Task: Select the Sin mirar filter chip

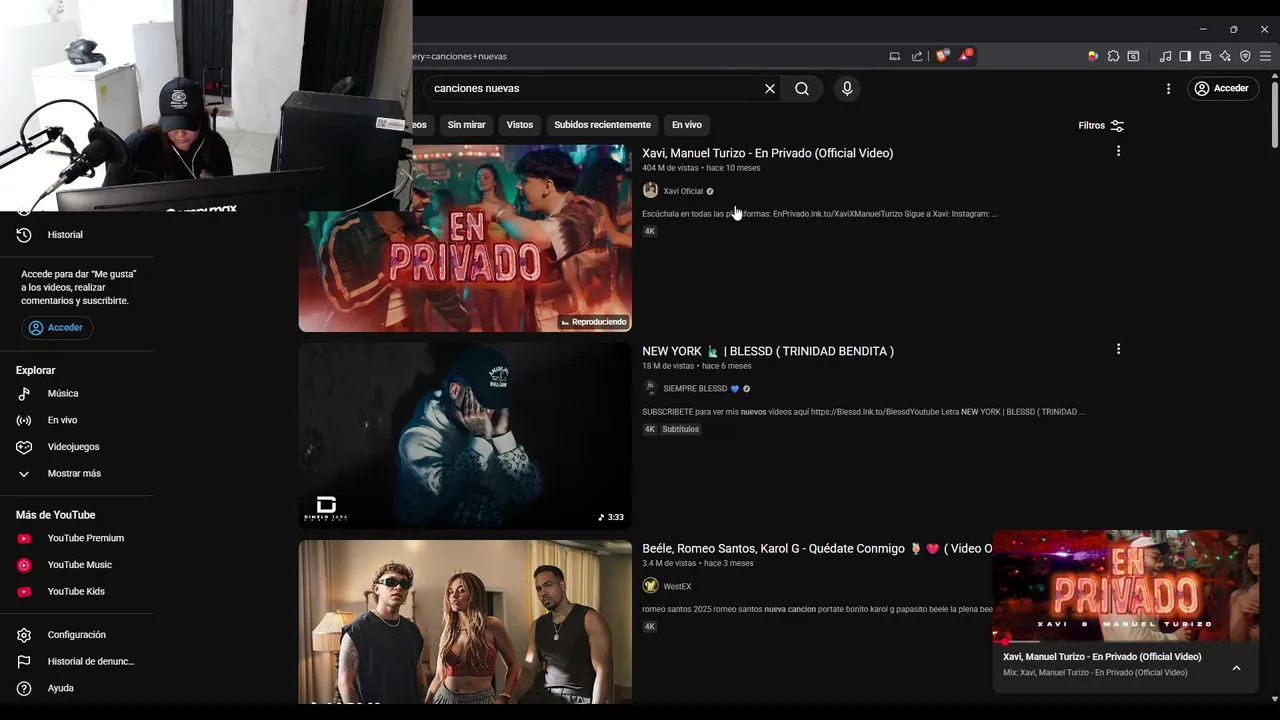Action: [466, 125]
